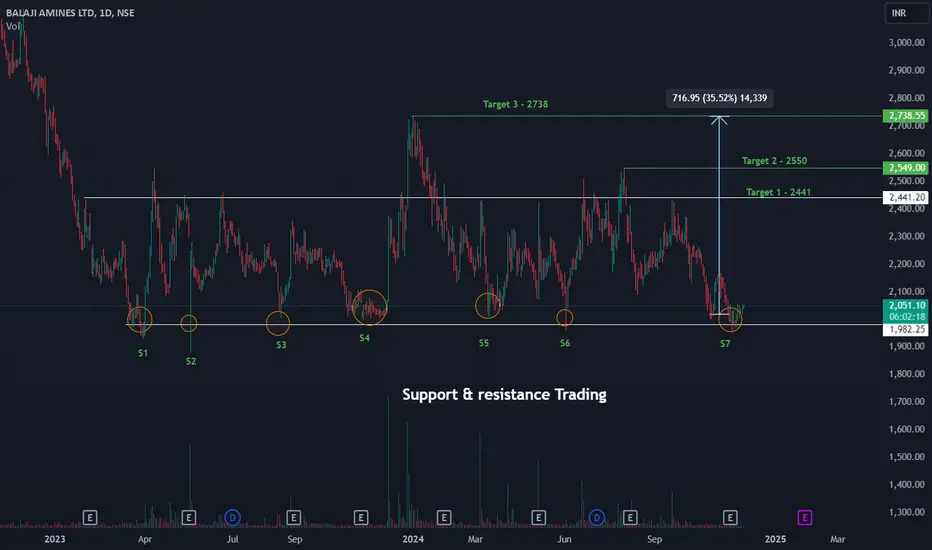
Task: Open the earnings E marker before Jun 2024
Action: tap(539, 518)
